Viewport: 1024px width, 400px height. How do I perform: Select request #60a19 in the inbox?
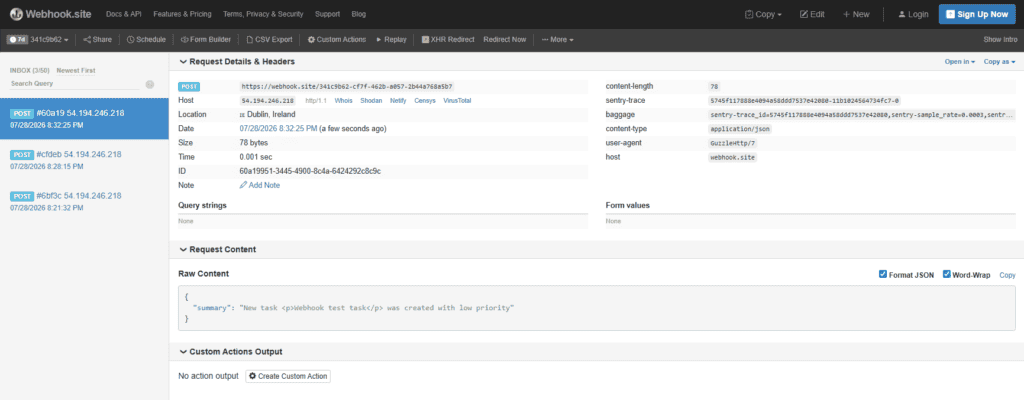84,118
